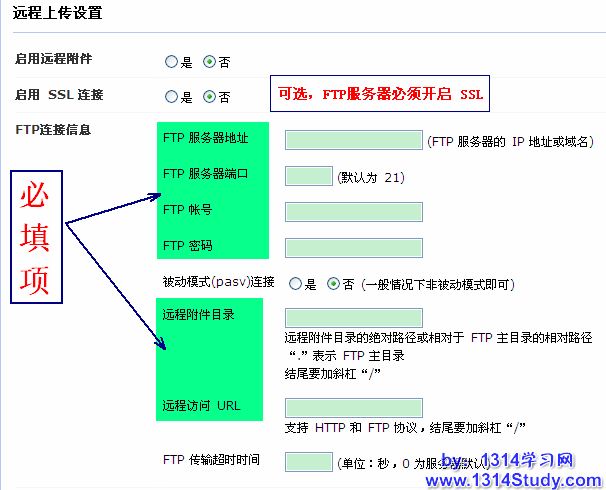Viewport: 606px width, 490px height.
Task: Enable SSL 连接 by choosing 是
Action: tap(171, 97)
